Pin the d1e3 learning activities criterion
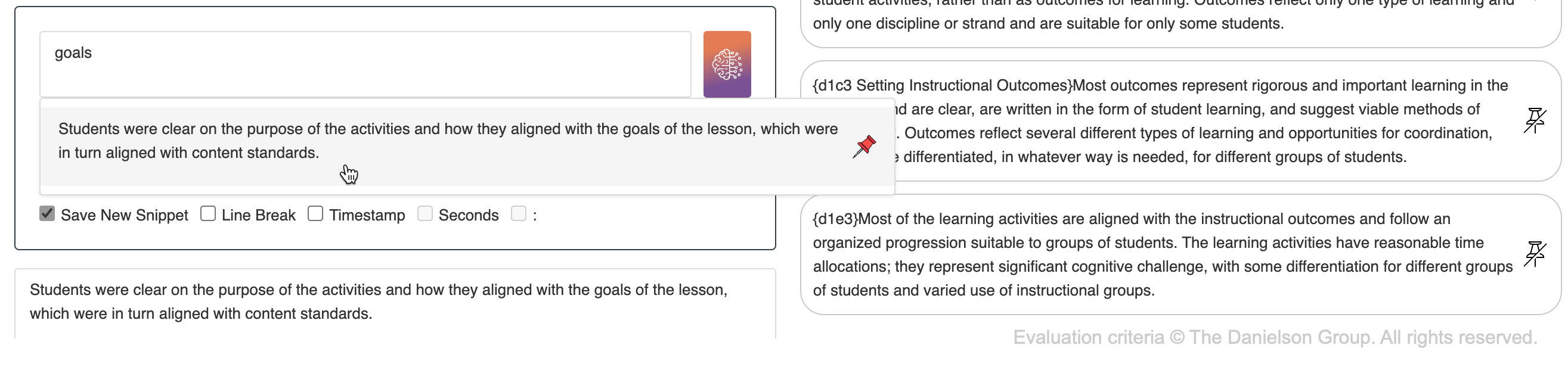The height and width of the screenshot is (373, 1568). coord(1535,254)
